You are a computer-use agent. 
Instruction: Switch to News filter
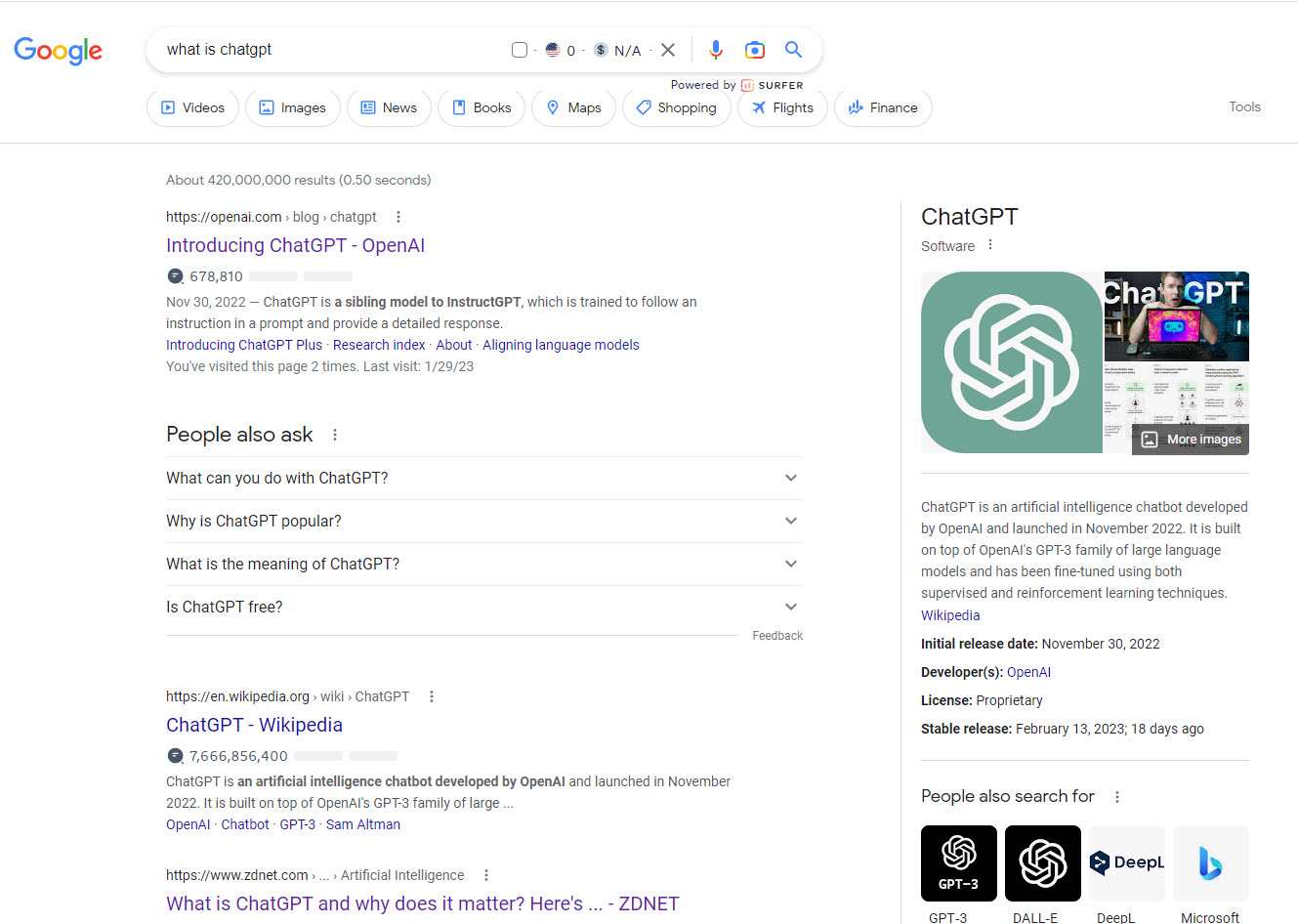click(389, 107)
